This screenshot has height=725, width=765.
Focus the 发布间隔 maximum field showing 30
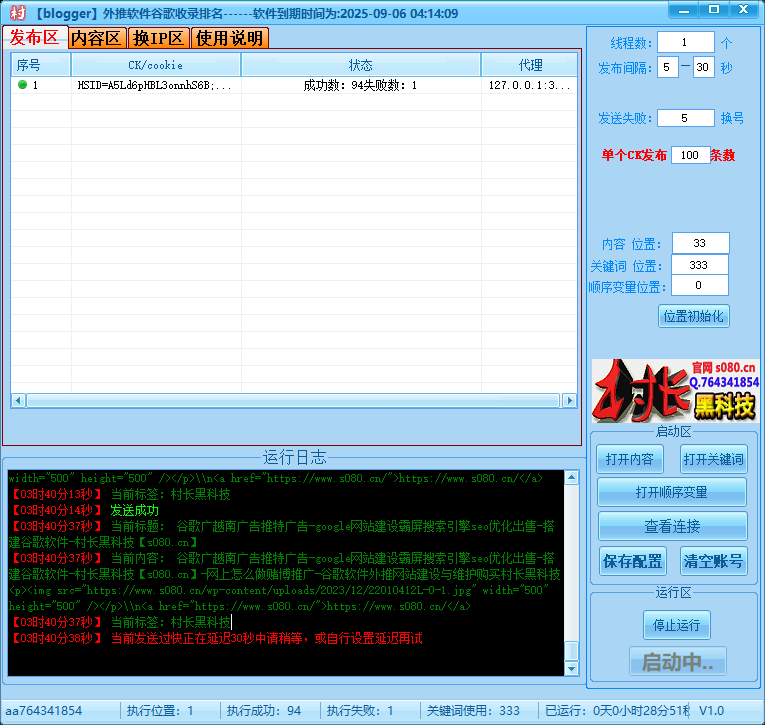pyautogui.click(x=703, y=67)
